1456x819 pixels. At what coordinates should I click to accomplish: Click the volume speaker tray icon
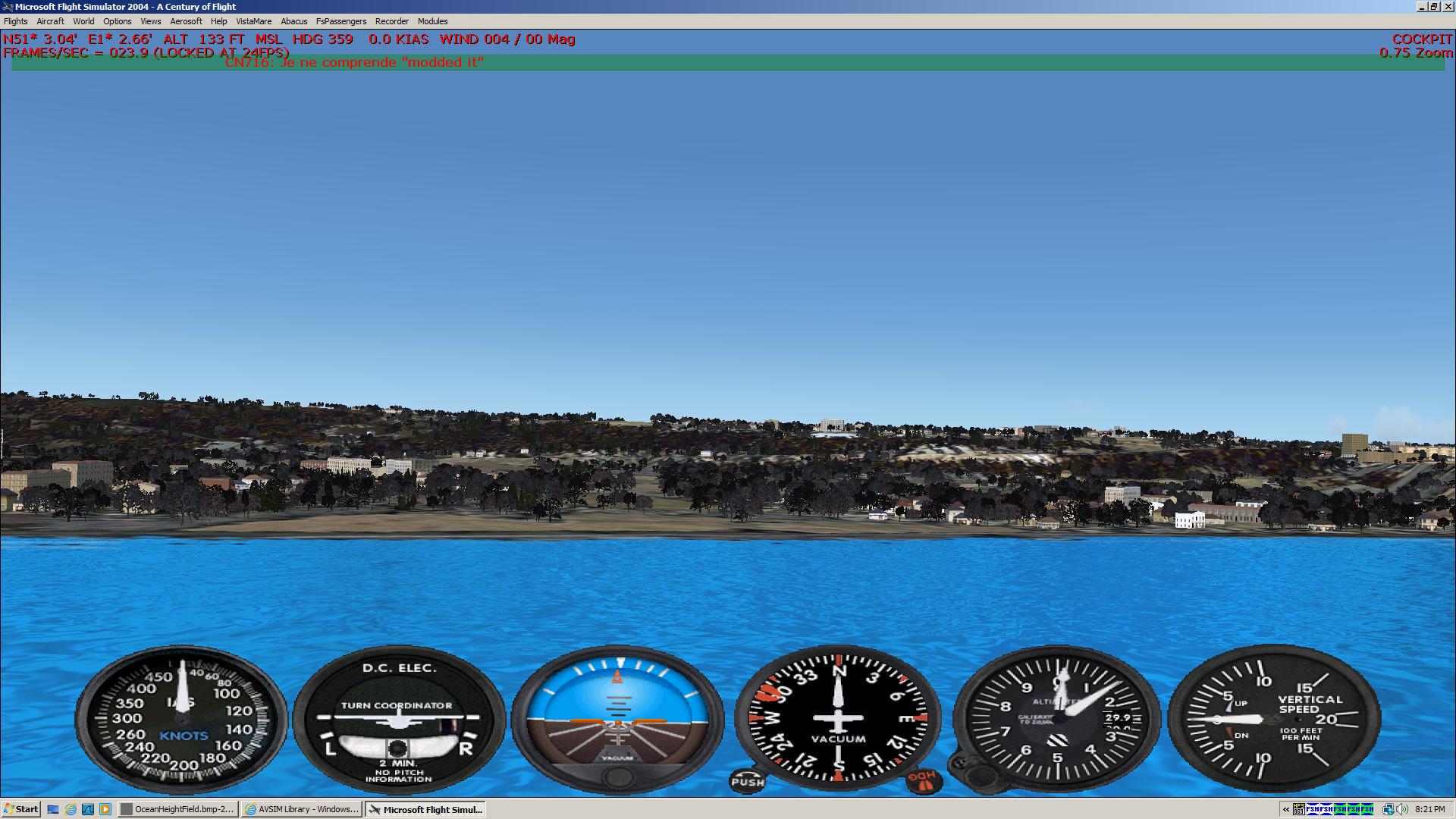click(1402, 809)
